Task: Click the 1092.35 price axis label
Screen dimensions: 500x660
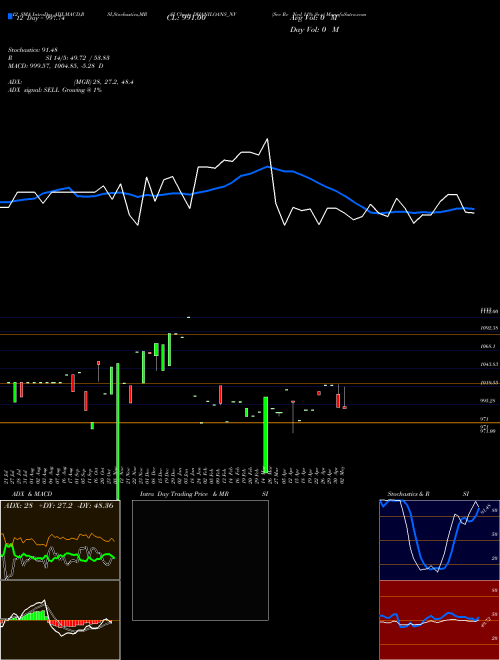Action: pyautogui.click(x=489, y=327)
